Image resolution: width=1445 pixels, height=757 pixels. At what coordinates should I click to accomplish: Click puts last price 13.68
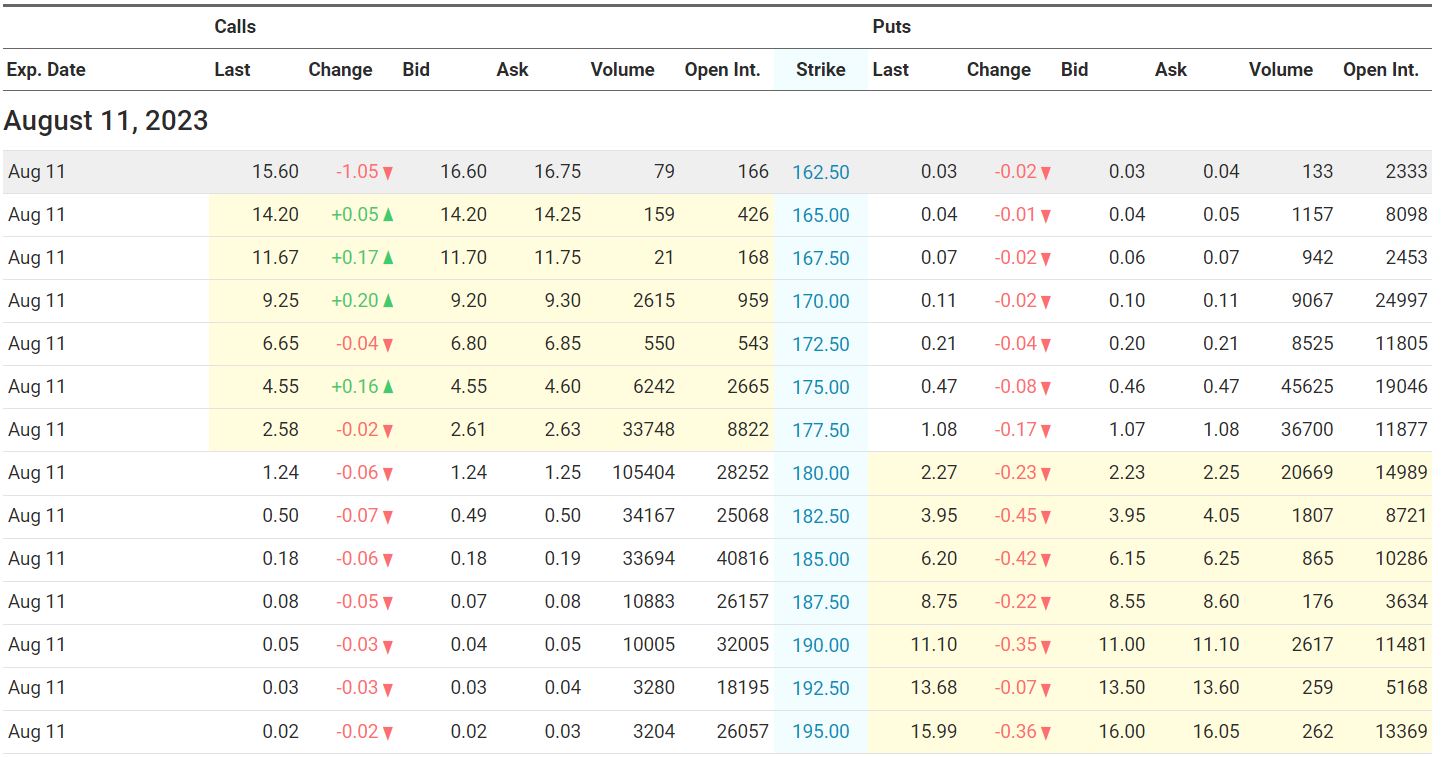pyautogui.click(x=934, y=688)
